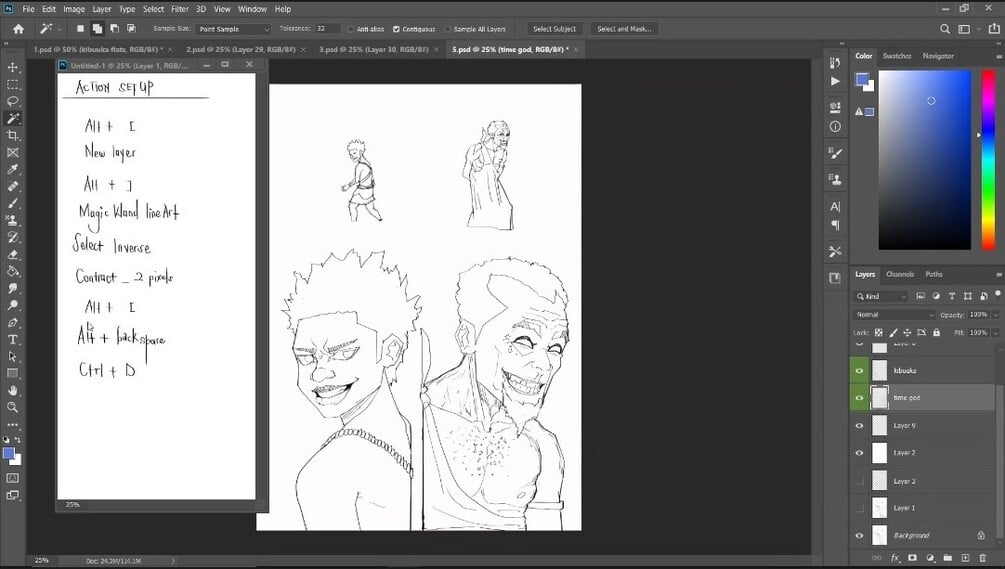Create a new layer with plus icon

[x=965, y=558]
